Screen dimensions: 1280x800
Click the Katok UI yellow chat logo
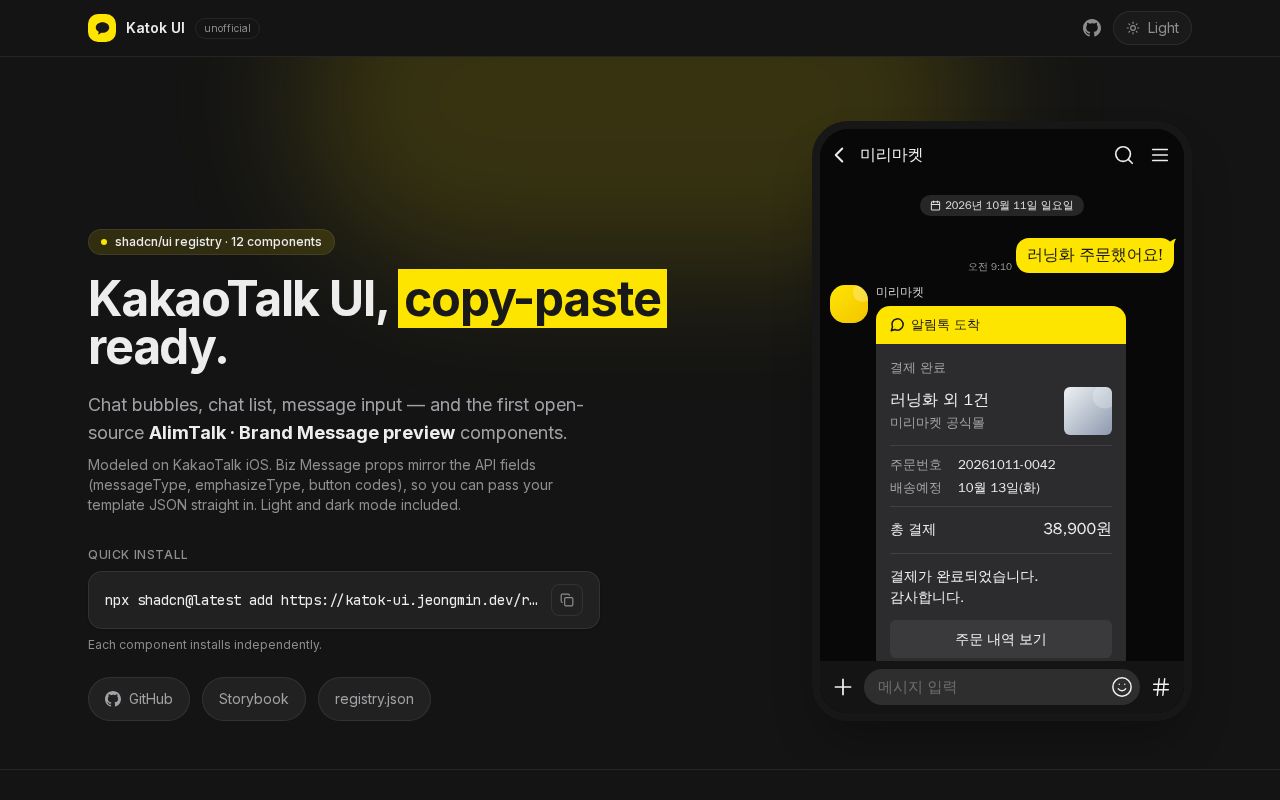point(102,28)
